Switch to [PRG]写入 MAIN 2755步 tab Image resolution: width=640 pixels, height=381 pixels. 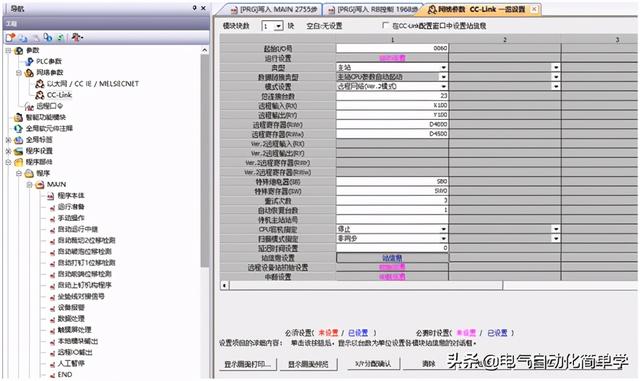pyautogui.click(x=274, y=9)
